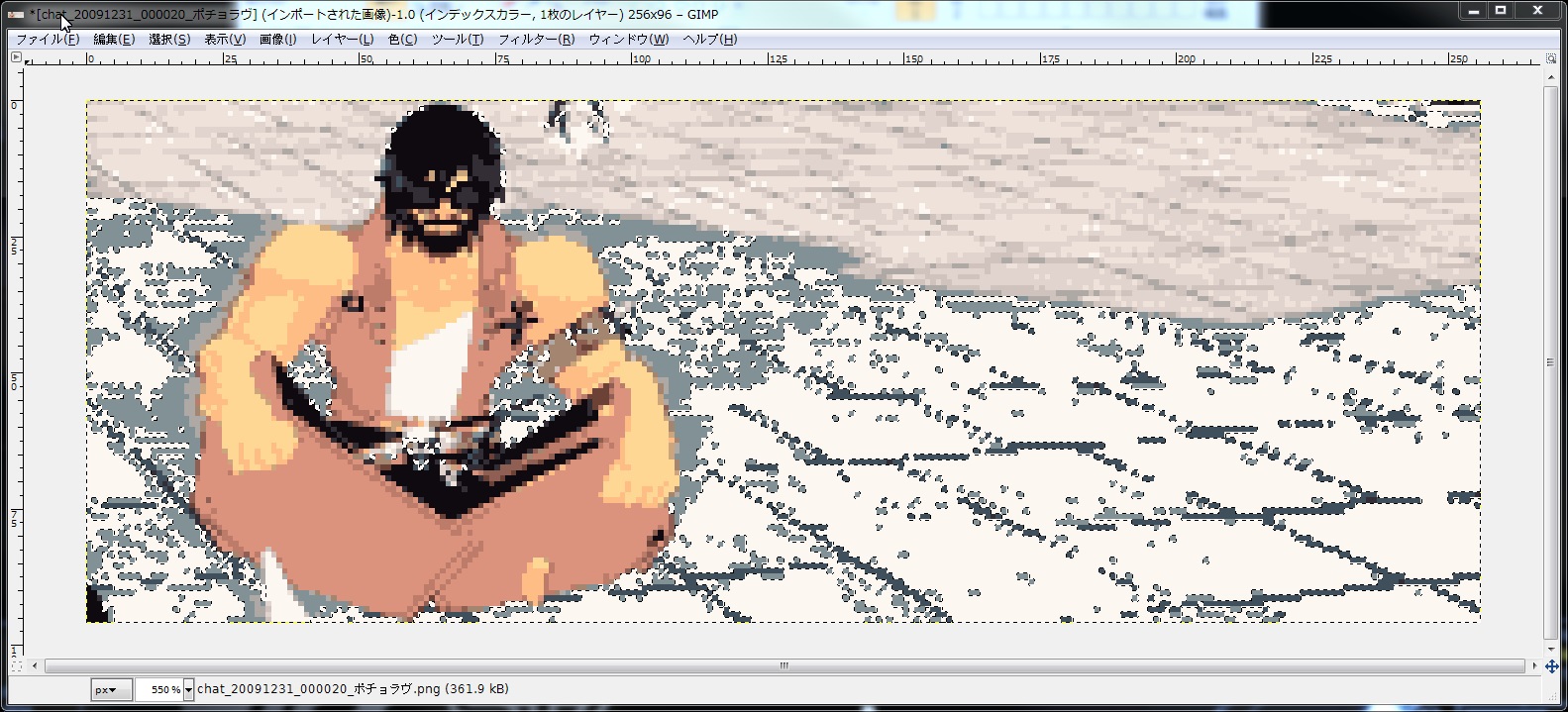This screenshot has height=712, width=1568.
Task: Open the レイヤー(L) menu
Action: coord(342,40)
